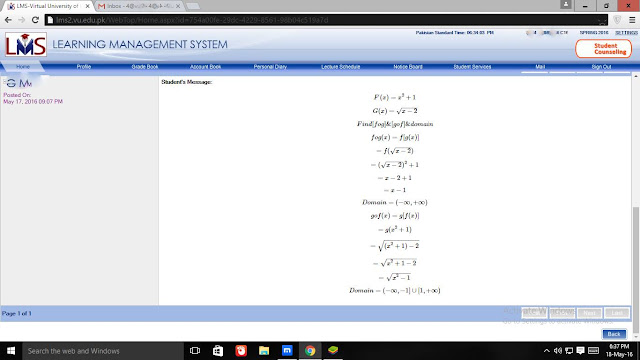Screen dimensions: 640x360
Task: Open the Windows Store taskbar icon
Action: pos(218,351)
